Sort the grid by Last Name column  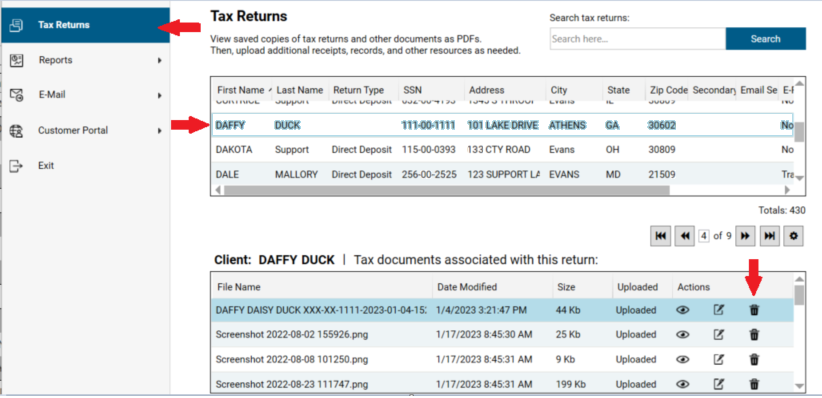point(300,90)
